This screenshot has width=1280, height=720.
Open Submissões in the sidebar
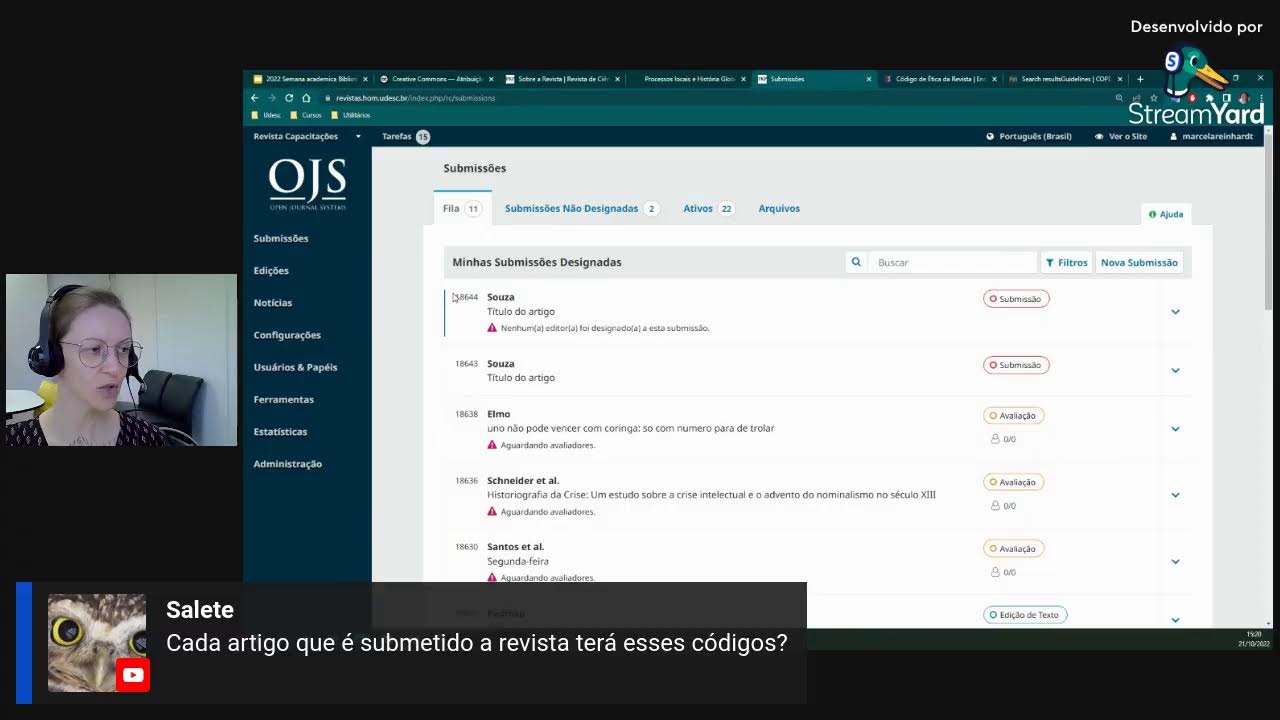click(281, 238)
